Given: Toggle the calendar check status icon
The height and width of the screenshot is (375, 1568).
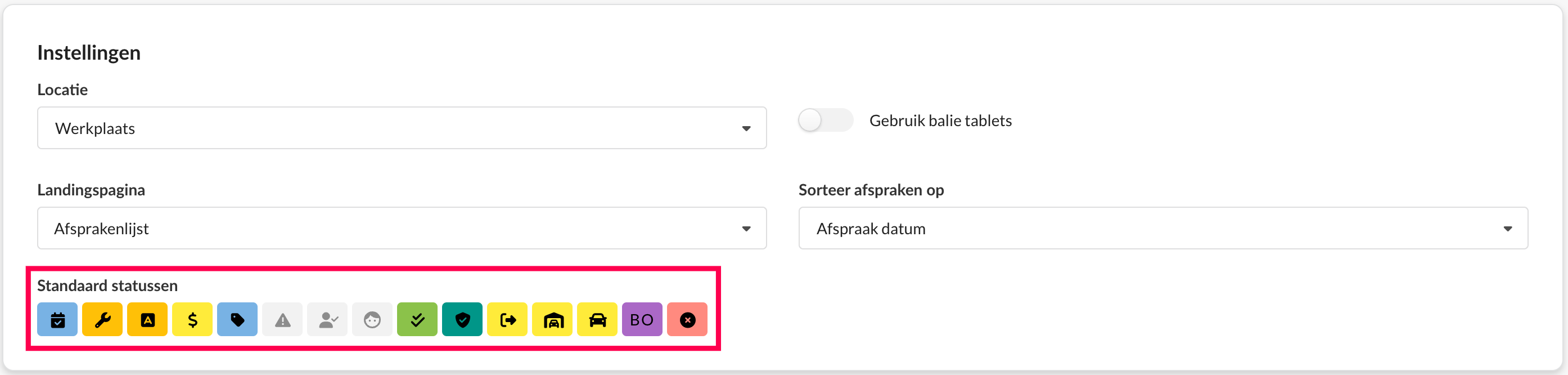Looking at the screenshot, I should (x=57, y=319).
